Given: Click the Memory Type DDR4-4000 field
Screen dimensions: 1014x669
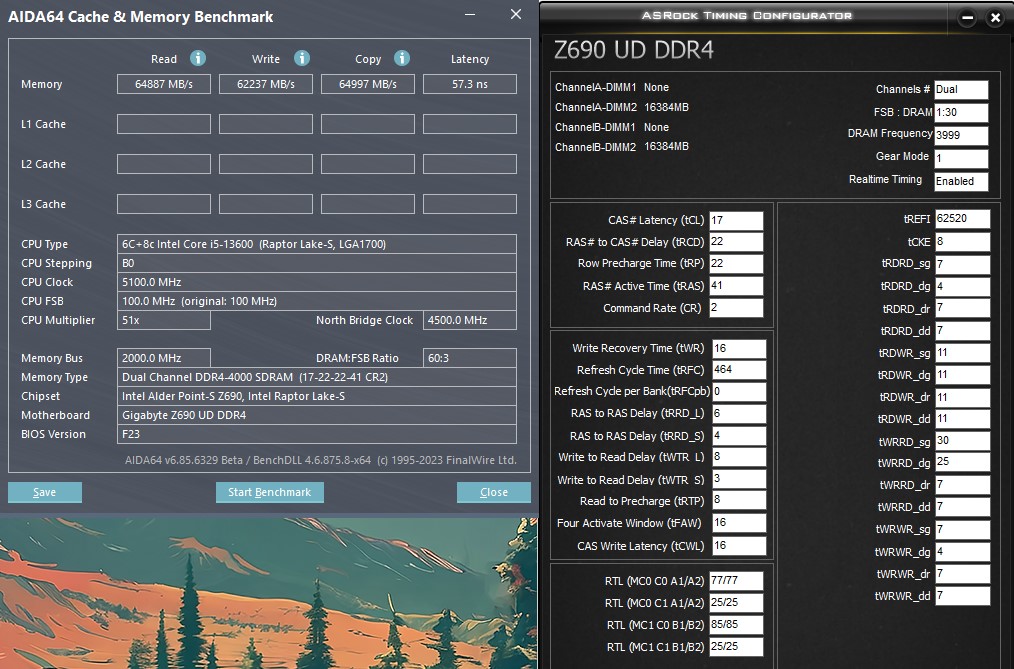Looking at the screenshot, I should (x=317, y=377).
